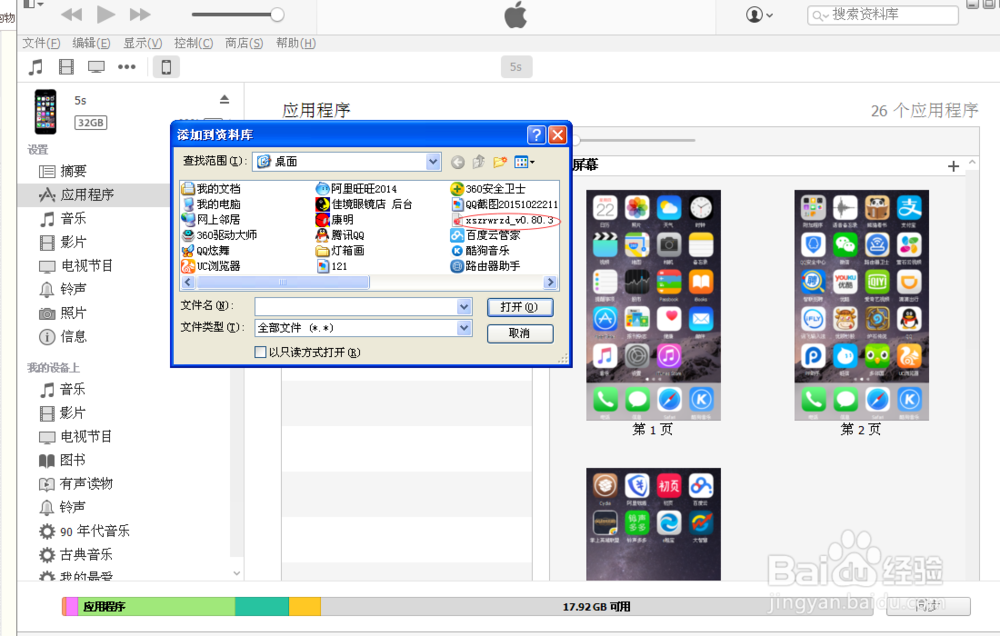
Task: Select 我的文档 in file list
Action: [x=212, y=189]
